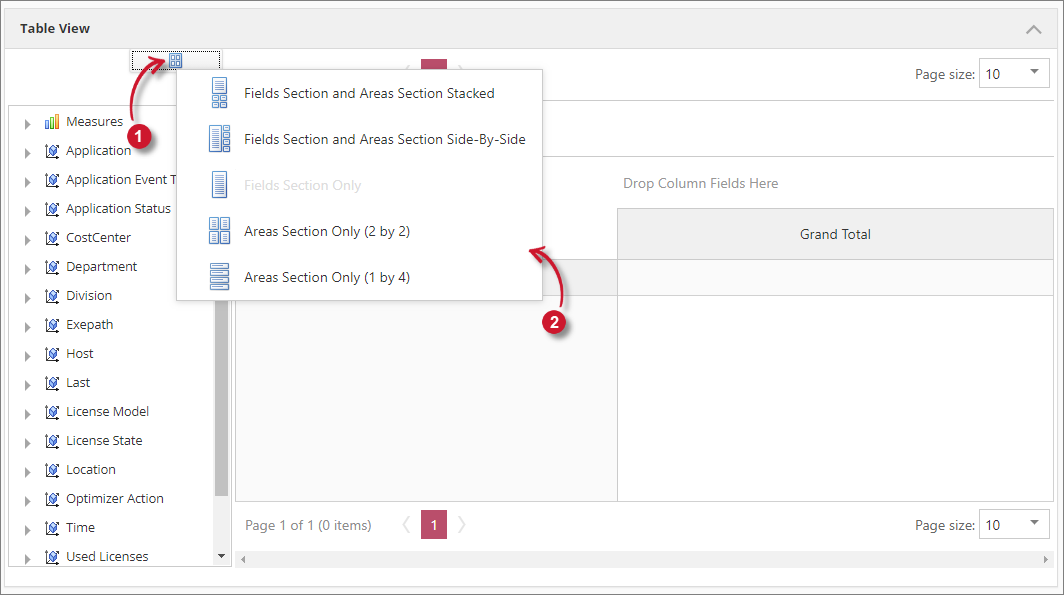Click the CostCenter dimension icon
Viewport: 1064px width, 595px height.
point(52,238)
